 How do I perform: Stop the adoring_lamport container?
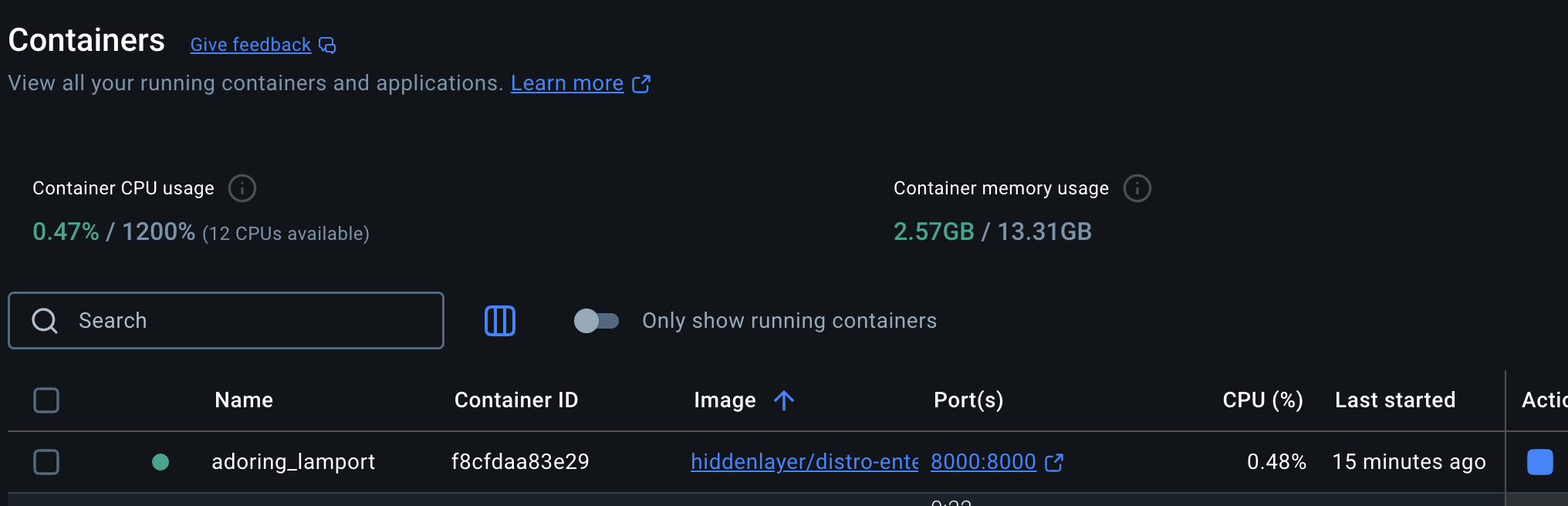[x=1539, y=462]
